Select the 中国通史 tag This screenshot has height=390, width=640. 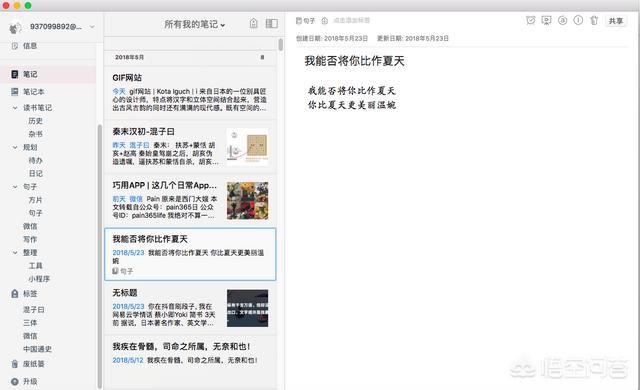pos(37,349)
